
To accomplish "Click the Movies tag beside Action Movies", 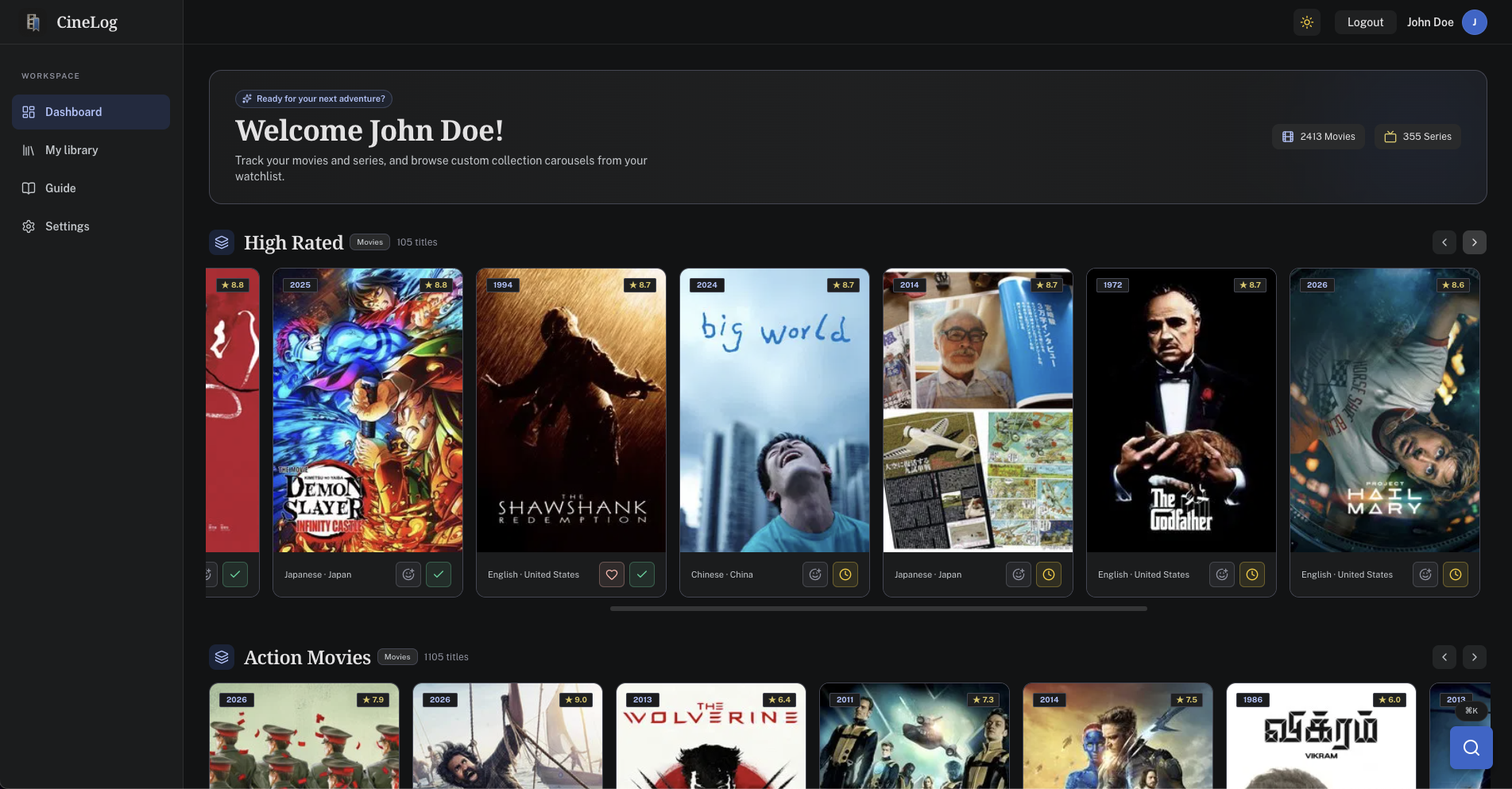I will 397,657.
